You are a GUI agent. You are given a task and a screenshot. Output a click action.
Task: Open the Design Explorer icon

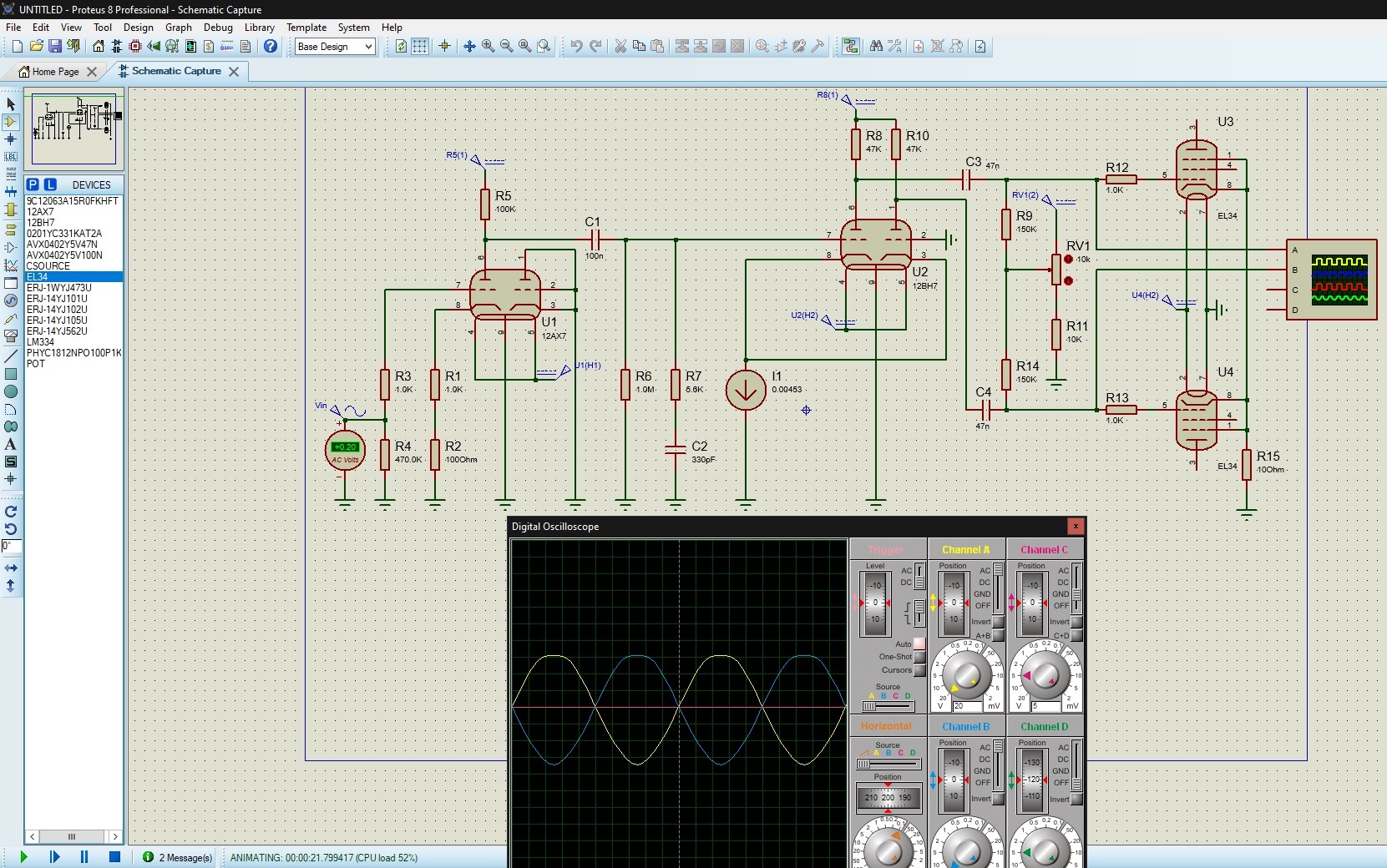tap(190, 47)
